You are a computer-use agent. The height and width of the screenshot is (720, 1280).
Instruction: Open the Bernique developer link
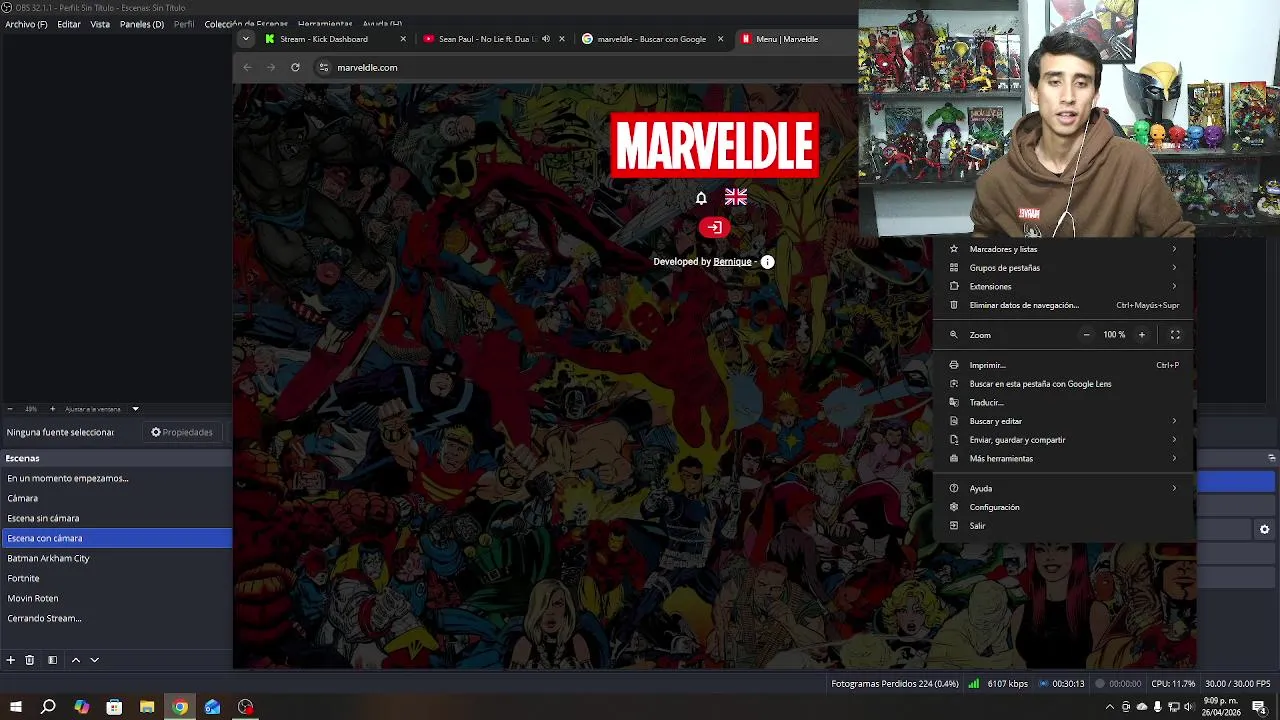[732, 262]
